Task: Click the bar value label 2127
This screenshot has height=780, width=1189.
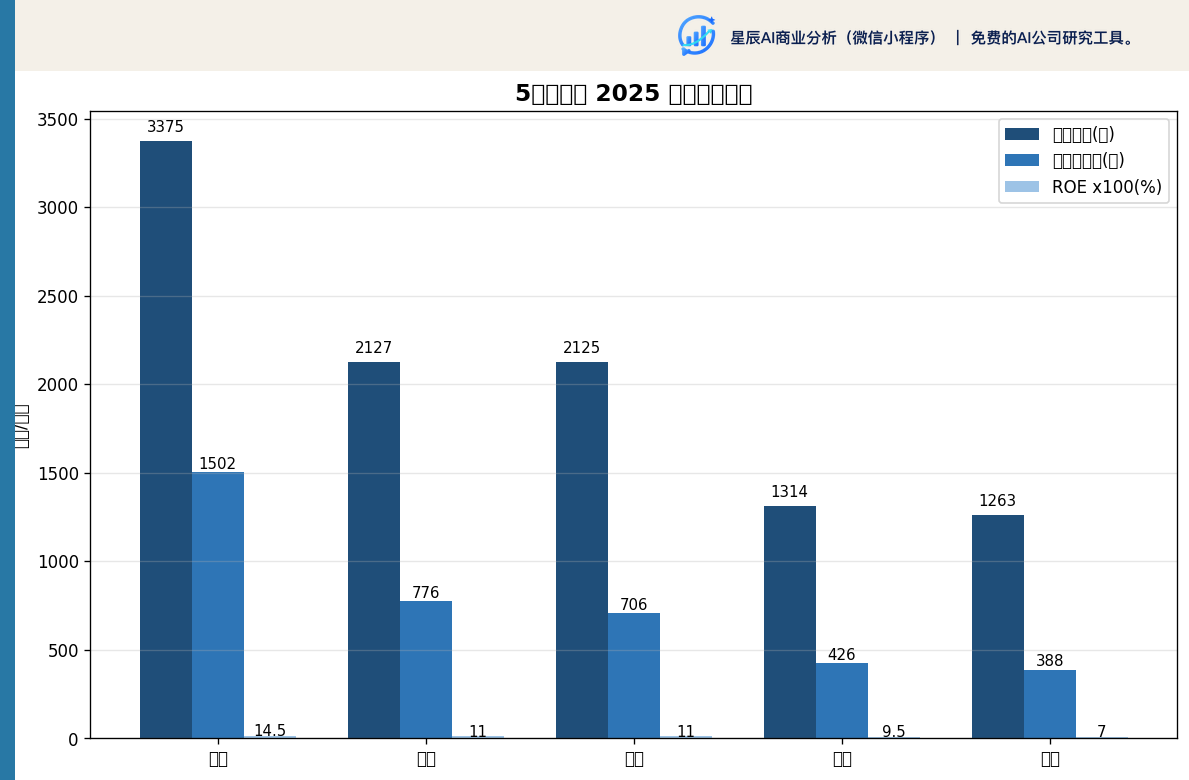Action: click(373, 347)
